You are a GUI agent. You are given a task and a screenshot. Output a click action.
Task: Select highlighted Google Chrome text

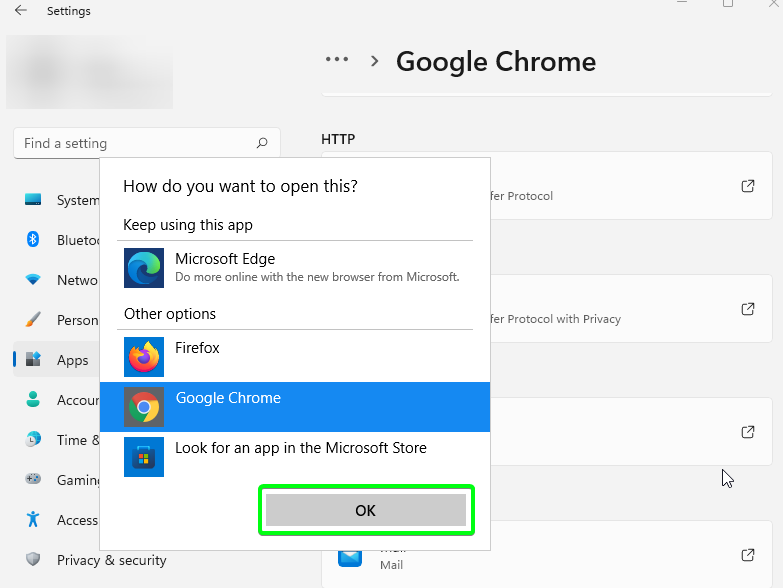[228, 398]
